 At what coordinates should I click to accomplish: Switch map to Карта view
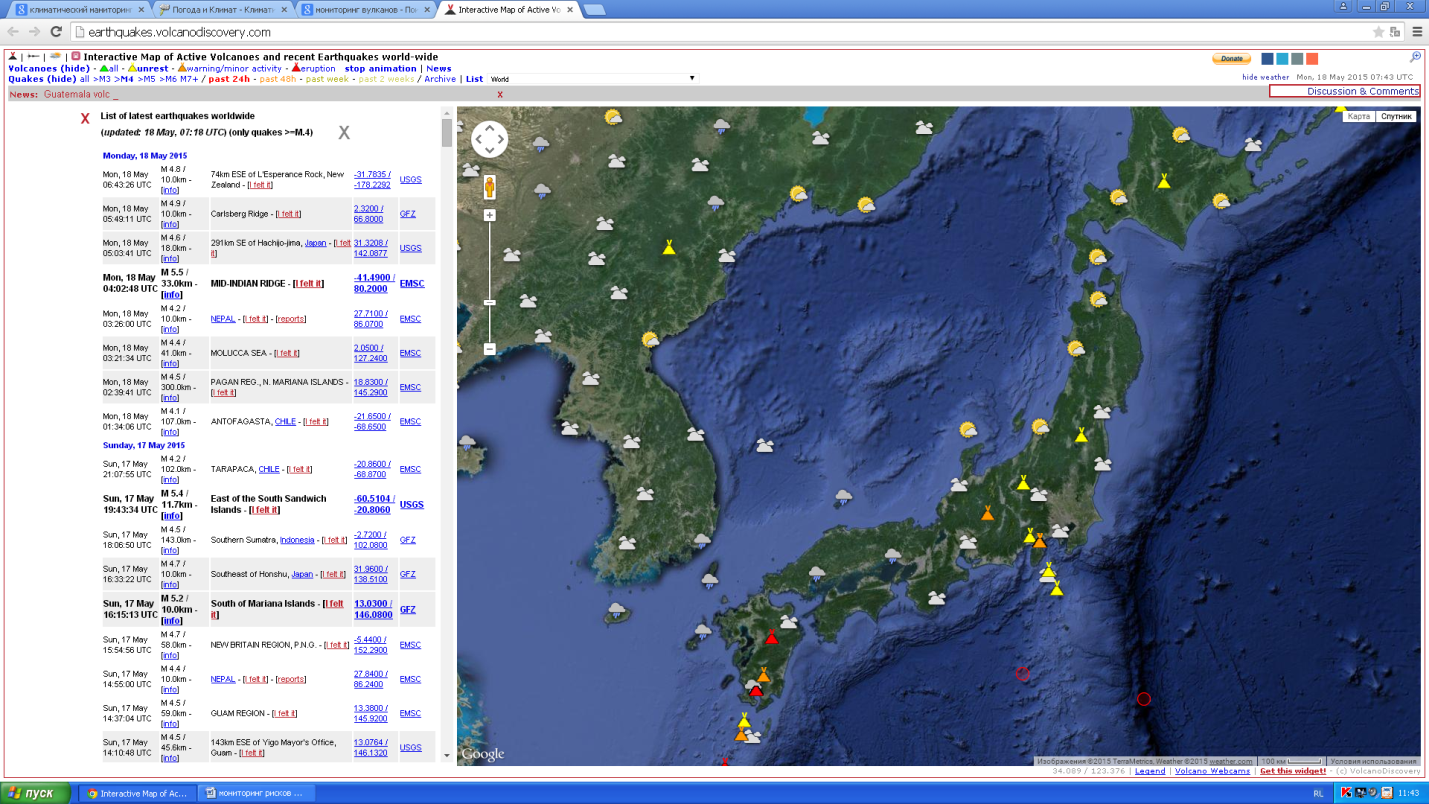(1359, 116)
